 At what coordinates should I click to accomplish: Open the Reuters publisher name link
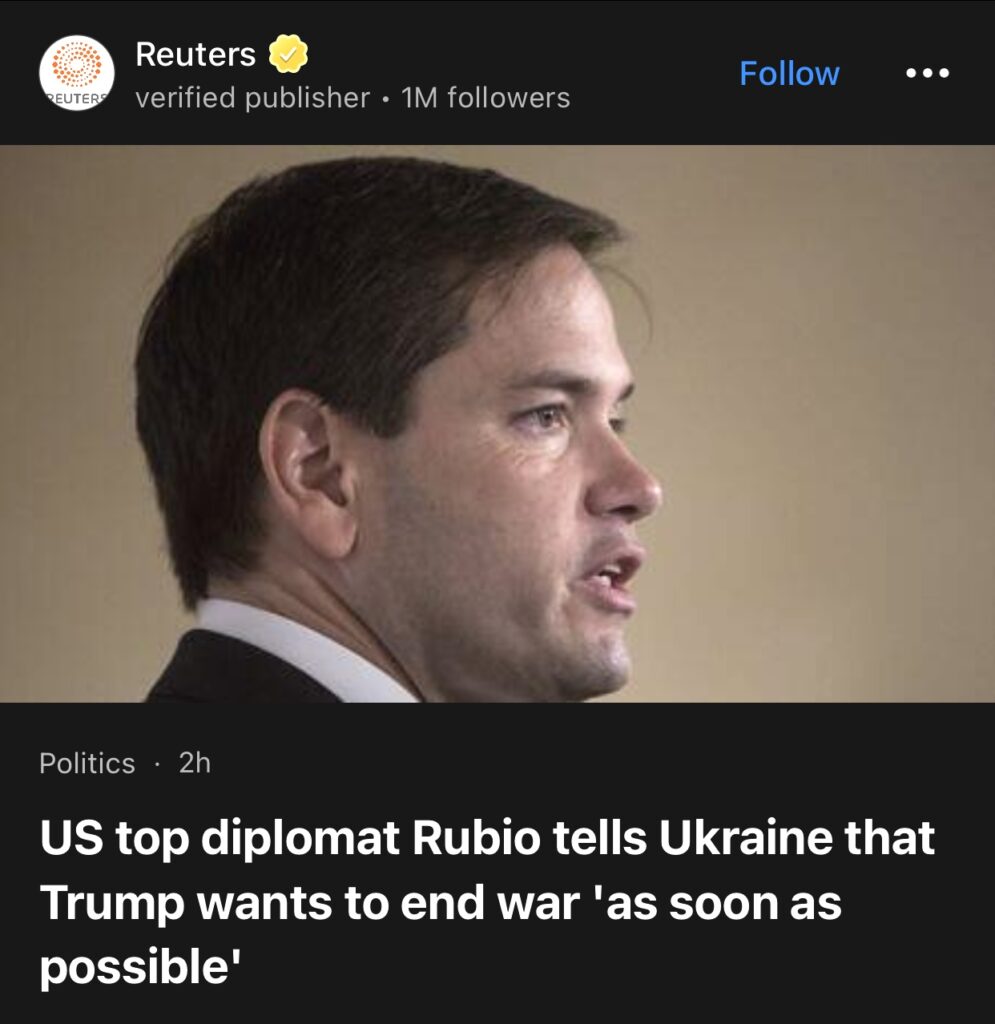[195, 54]
